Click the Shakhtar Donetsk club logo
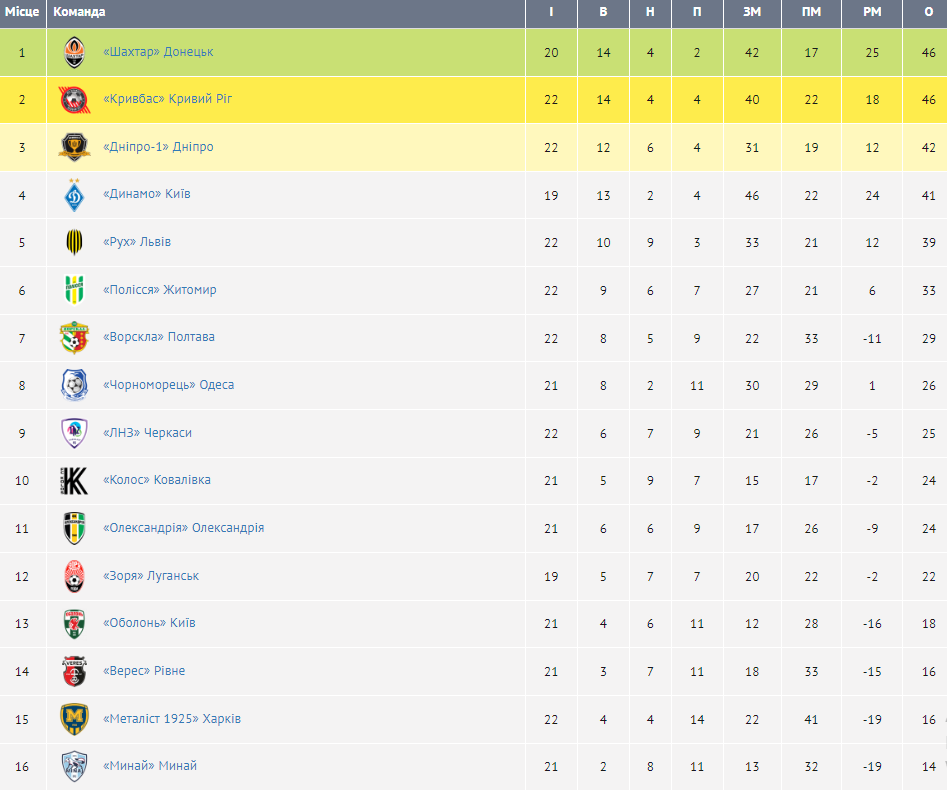The image size is (947, 791). point(75,52)
